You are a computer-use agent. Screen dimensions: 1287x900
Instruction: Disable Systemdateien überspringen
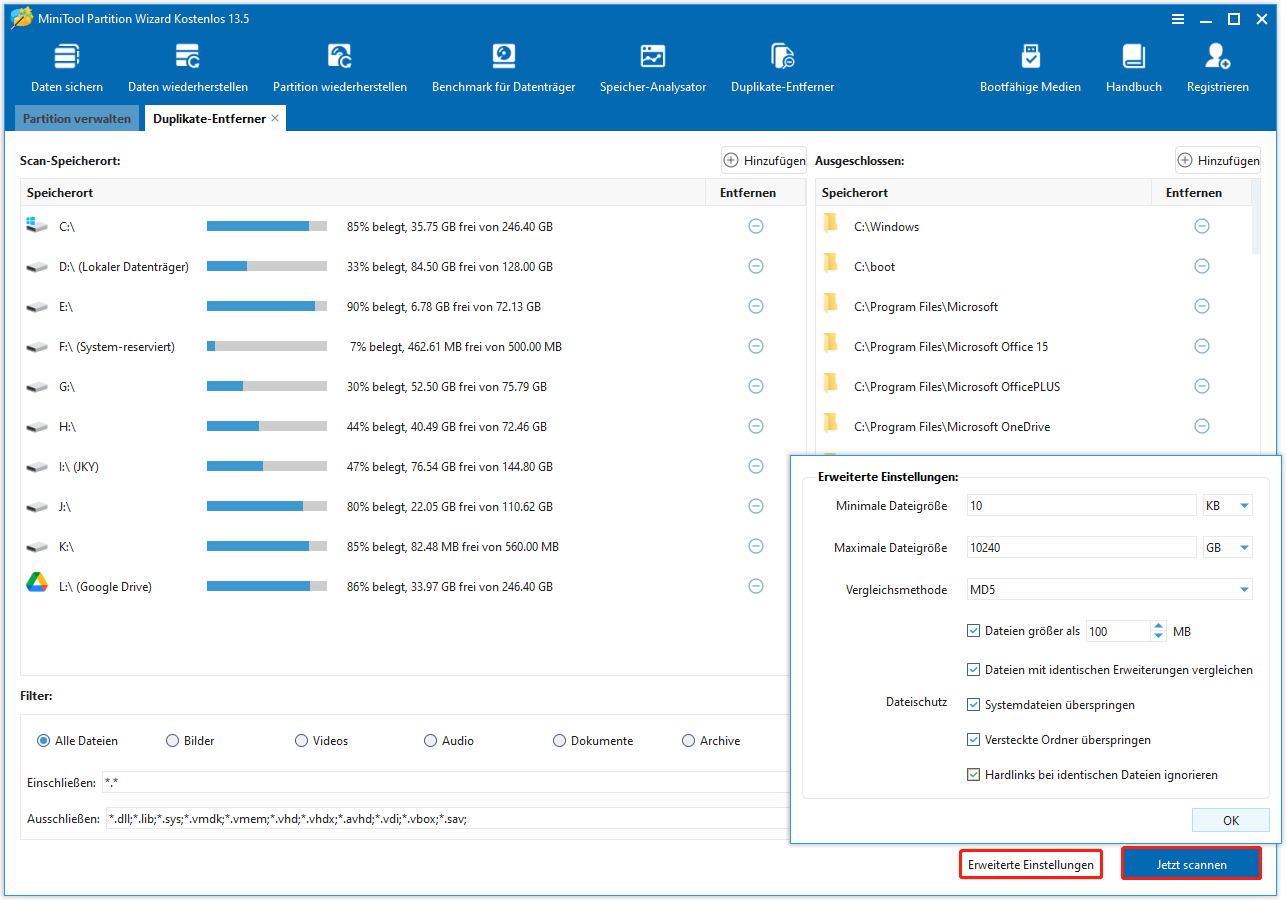coord(973,704)
